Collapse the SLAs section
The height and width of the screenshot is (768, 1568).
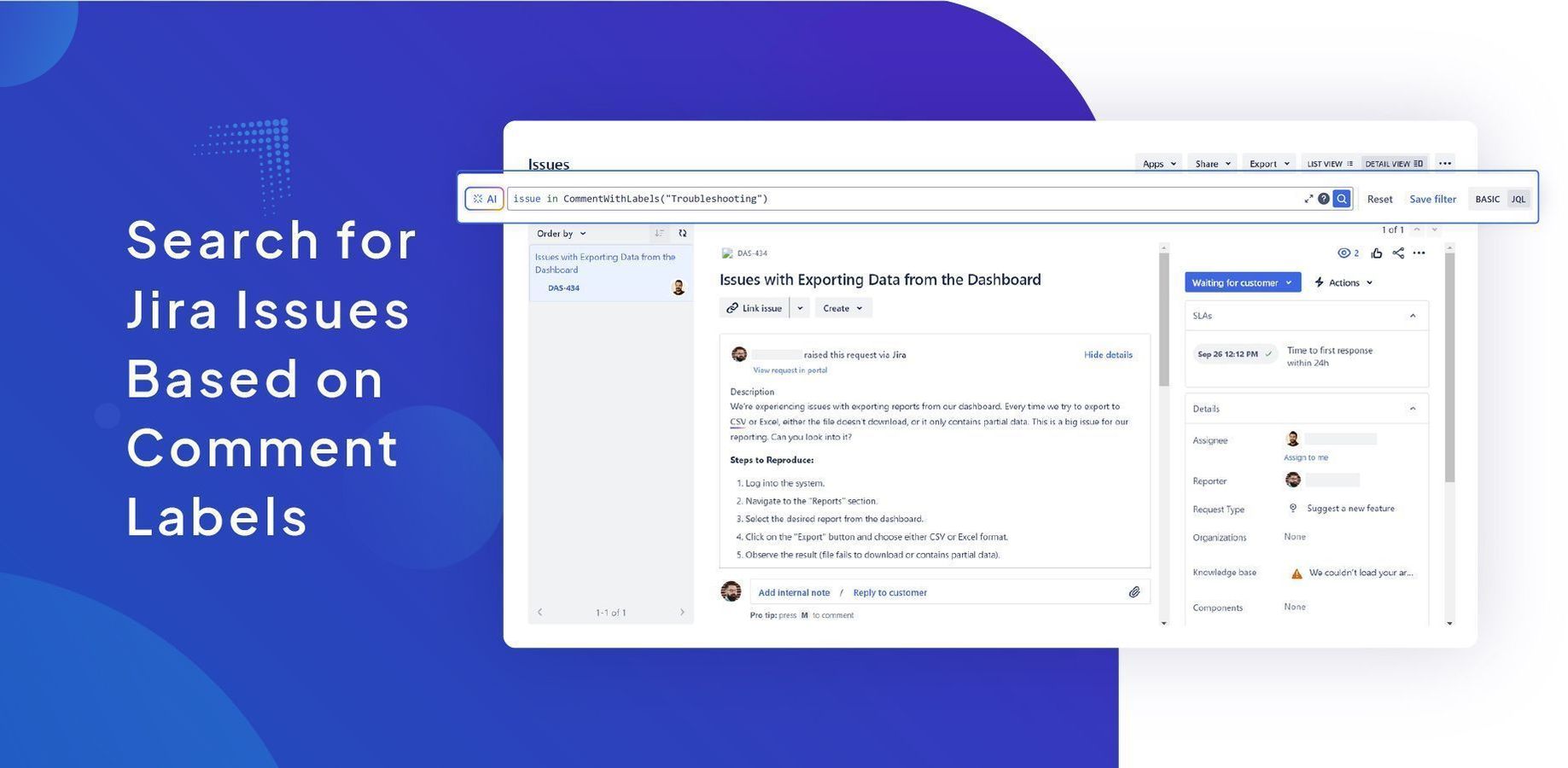(1413, 316)
